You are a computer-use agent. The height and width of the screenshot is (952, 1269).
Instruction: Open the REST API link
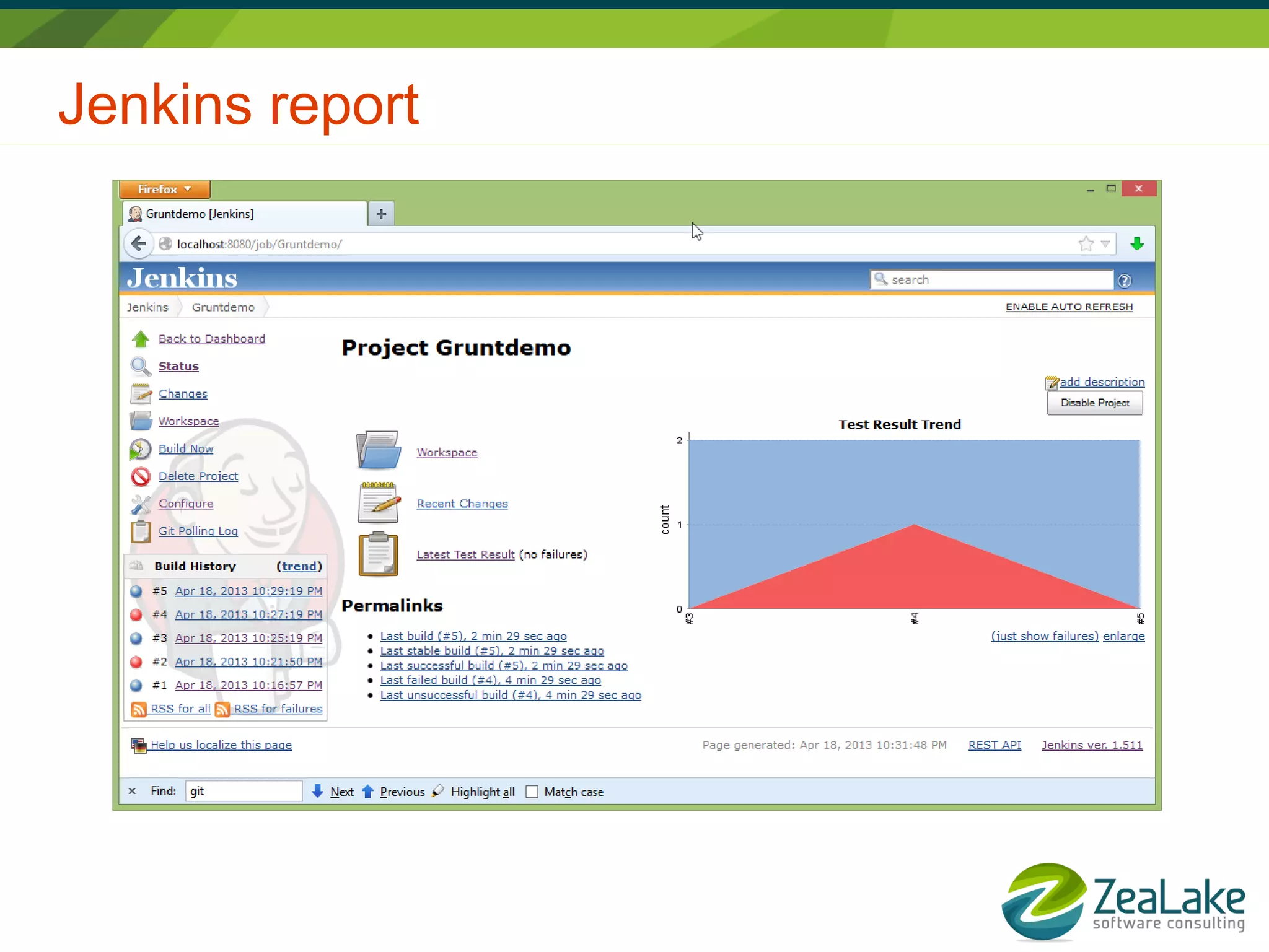[x=995, y=745]
